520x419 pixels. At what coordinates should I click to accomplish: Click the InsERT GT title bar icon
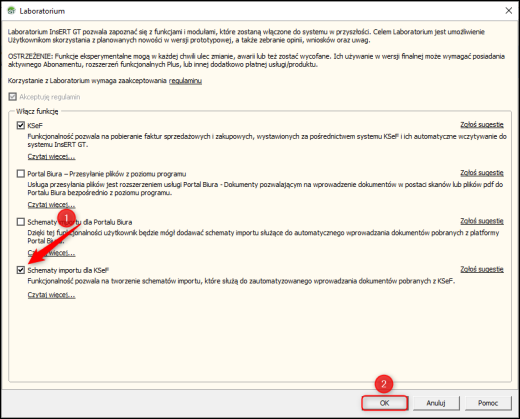11,11
